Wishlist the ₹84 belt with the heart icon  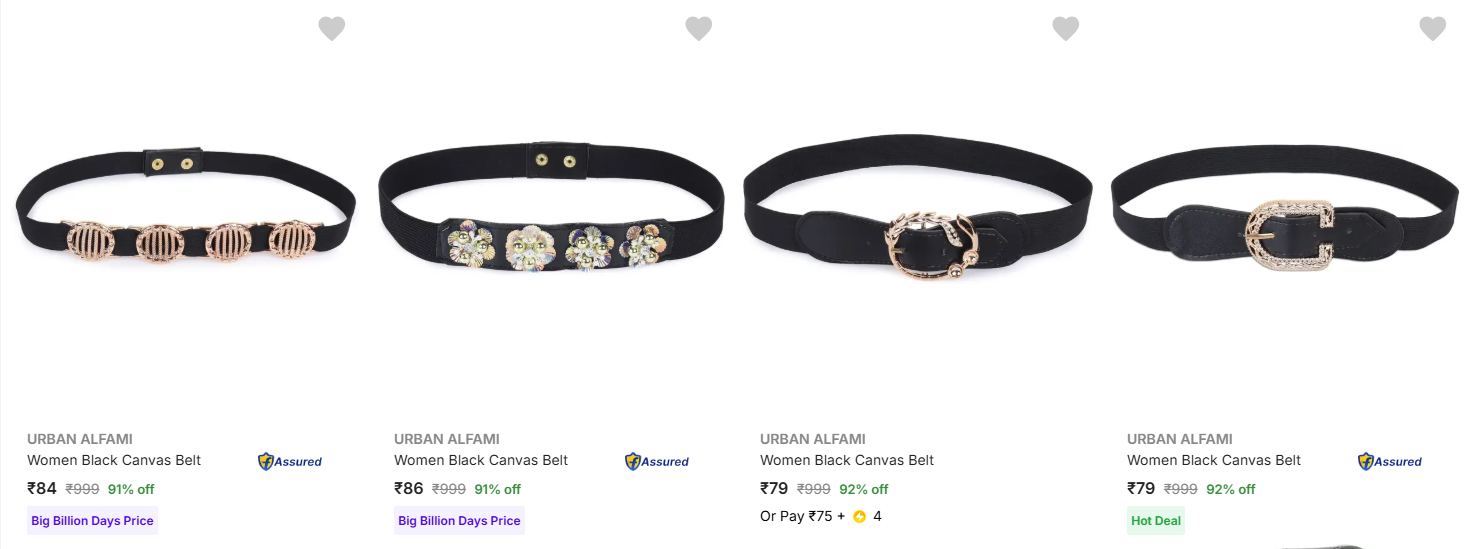(x=332, y=29)
